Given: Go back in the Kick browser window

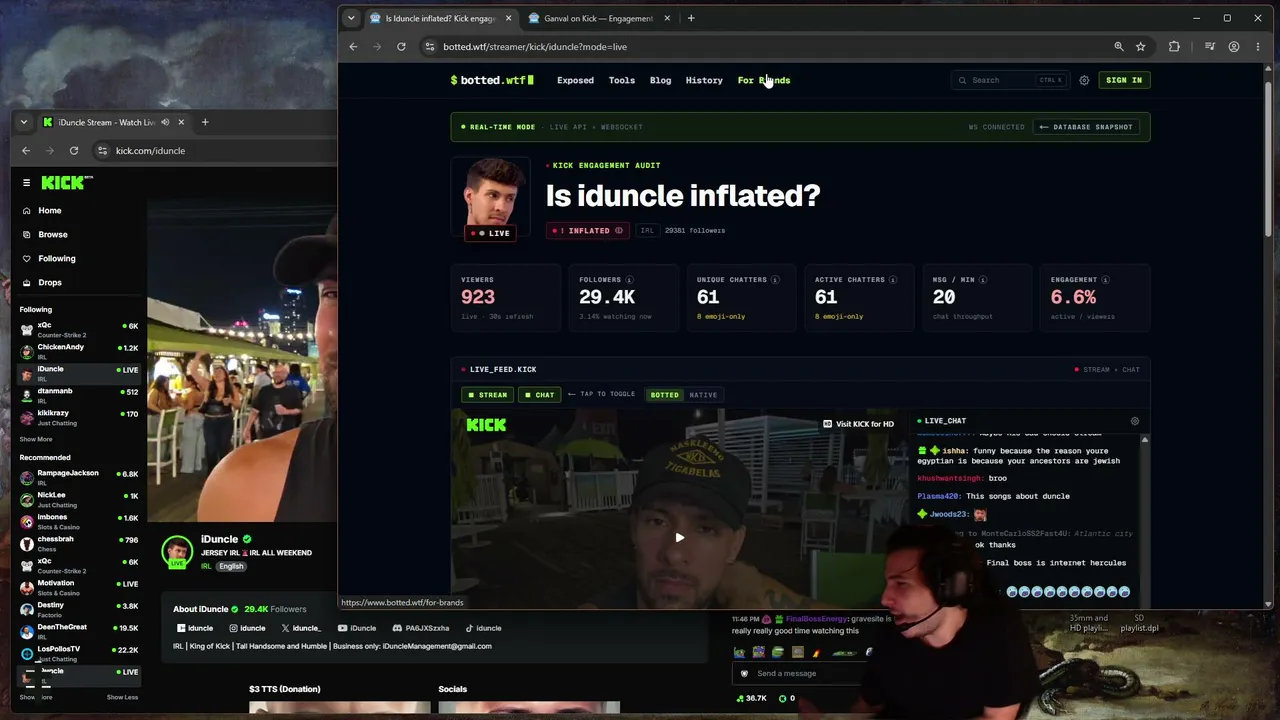Looking at the screenshot, I should click(26, 151).
